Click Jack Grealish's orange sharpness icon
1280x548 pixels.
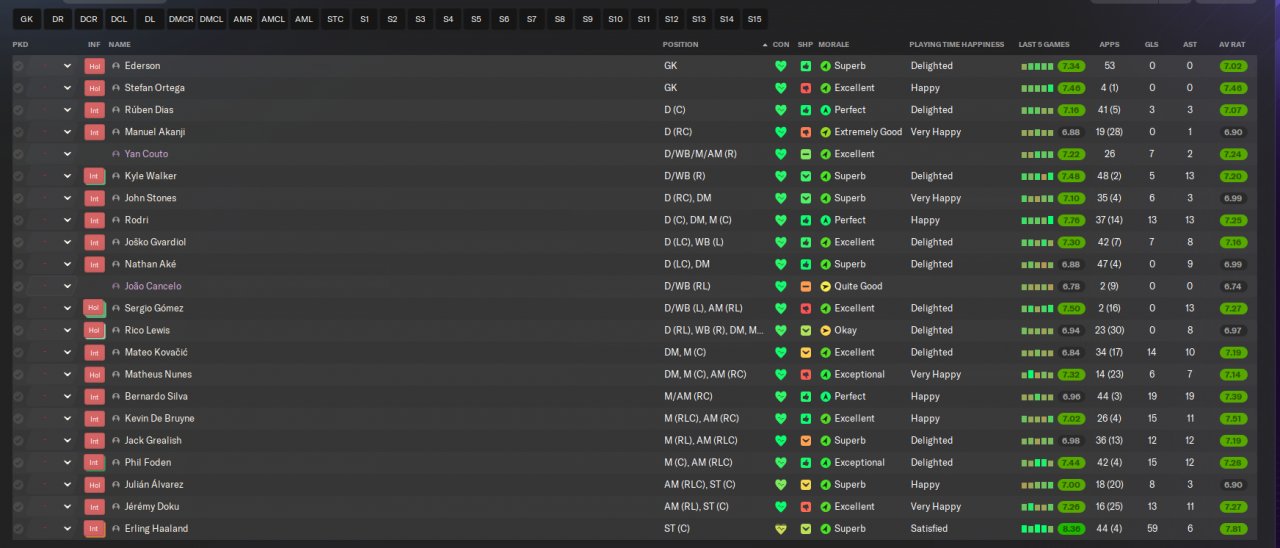(x=806, y=440)
